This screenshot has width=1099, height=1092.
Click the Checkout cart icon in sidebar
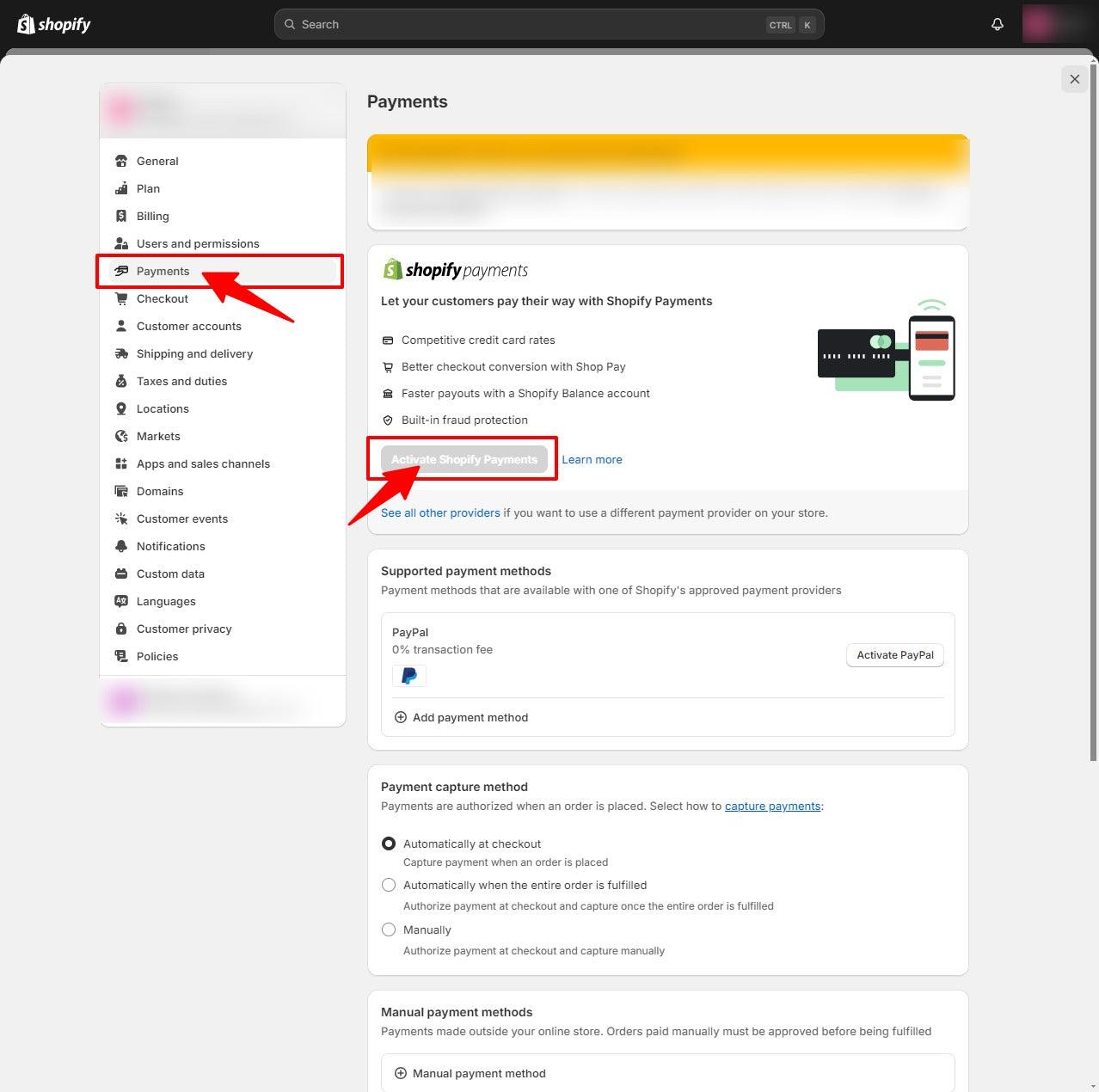point(121,298)
